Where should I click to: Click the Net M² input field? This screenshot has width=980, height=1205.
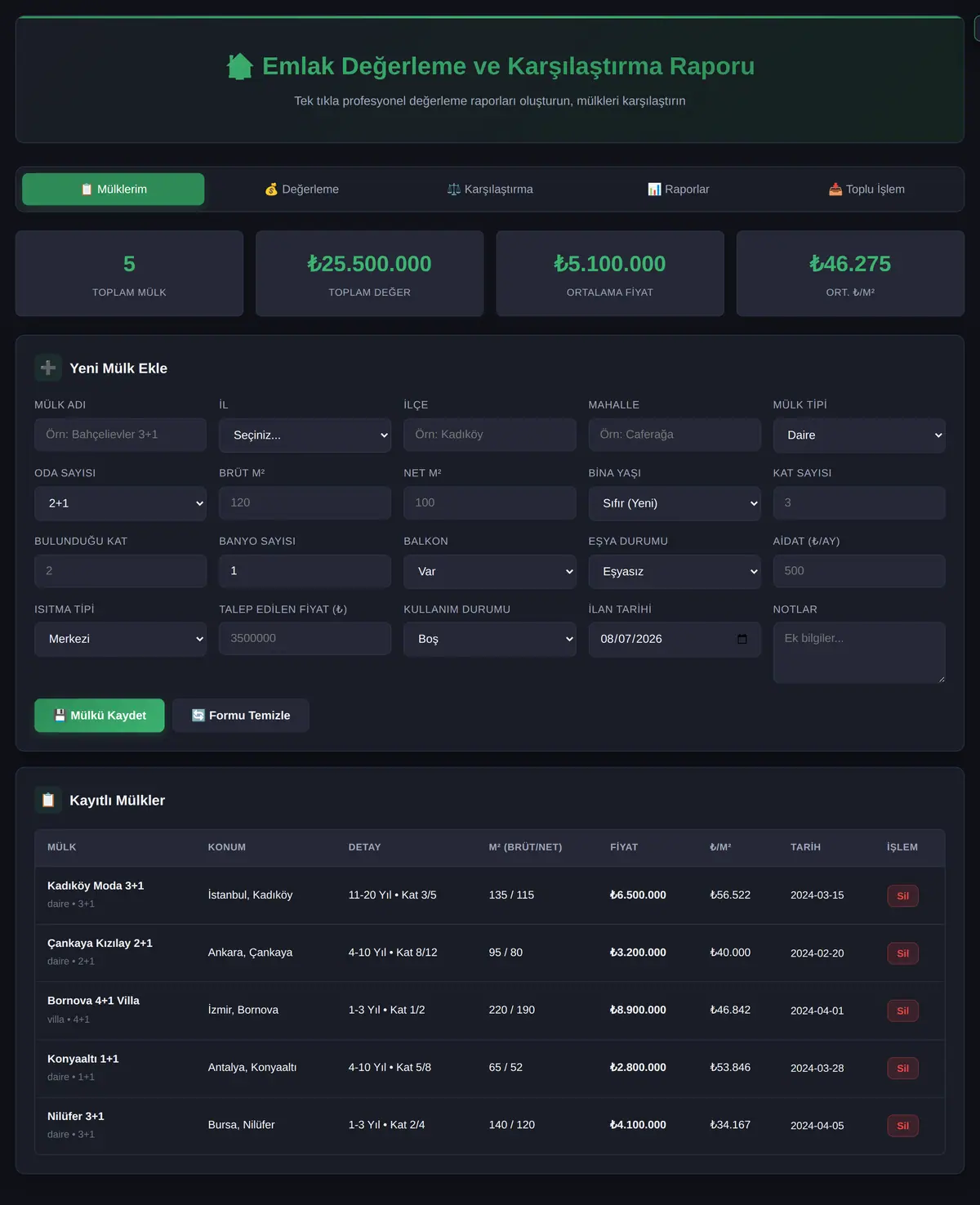pyautogui.click(x=490, y=502)
